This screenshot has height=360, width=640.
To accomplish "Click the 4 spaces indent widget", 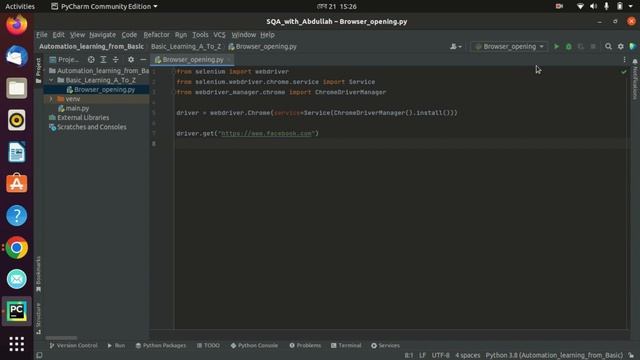I will pyautogui.click(x=467, y=355).
